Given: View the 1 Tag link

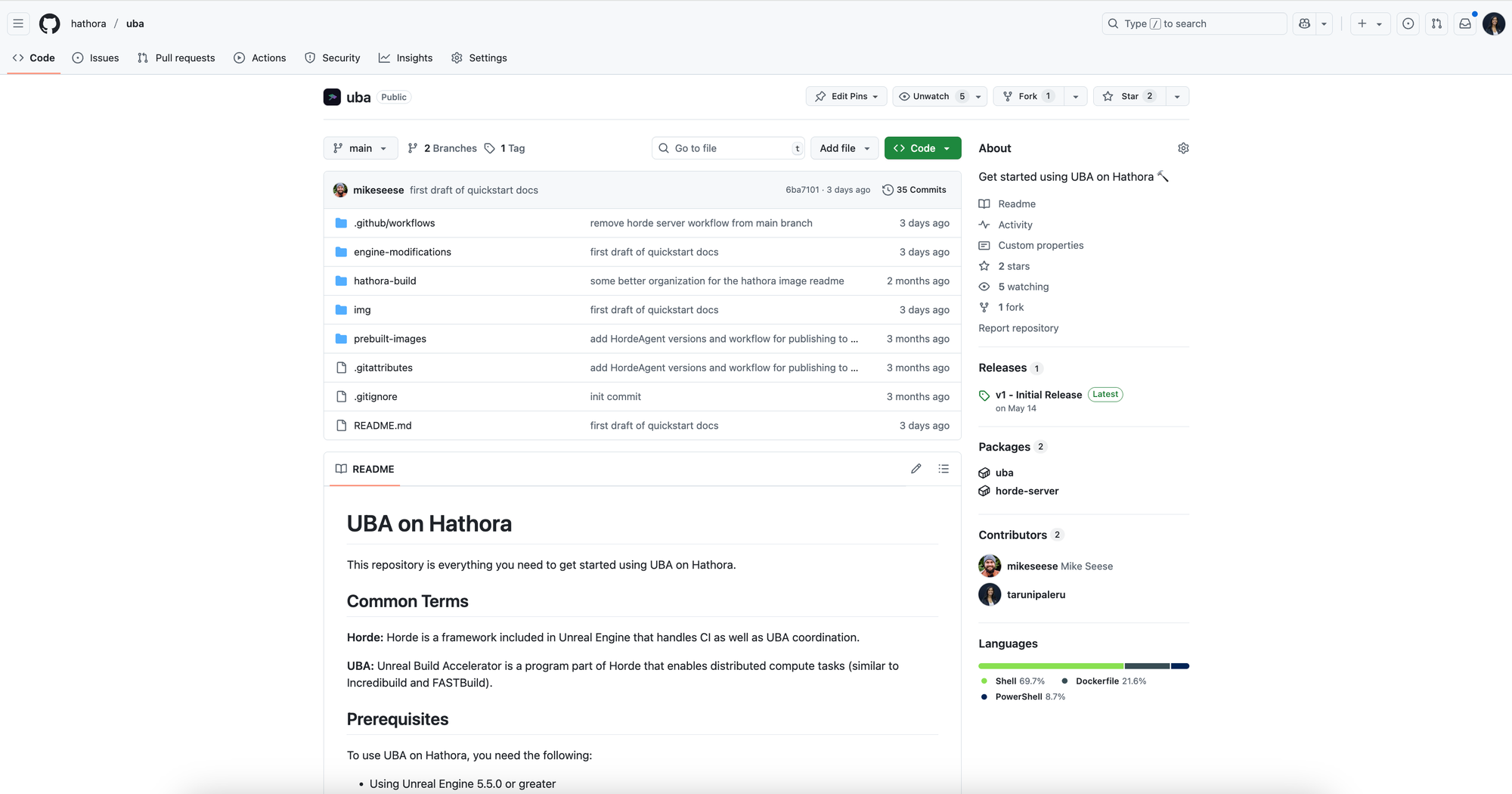Looking at the screenshot, I should 504,148.
